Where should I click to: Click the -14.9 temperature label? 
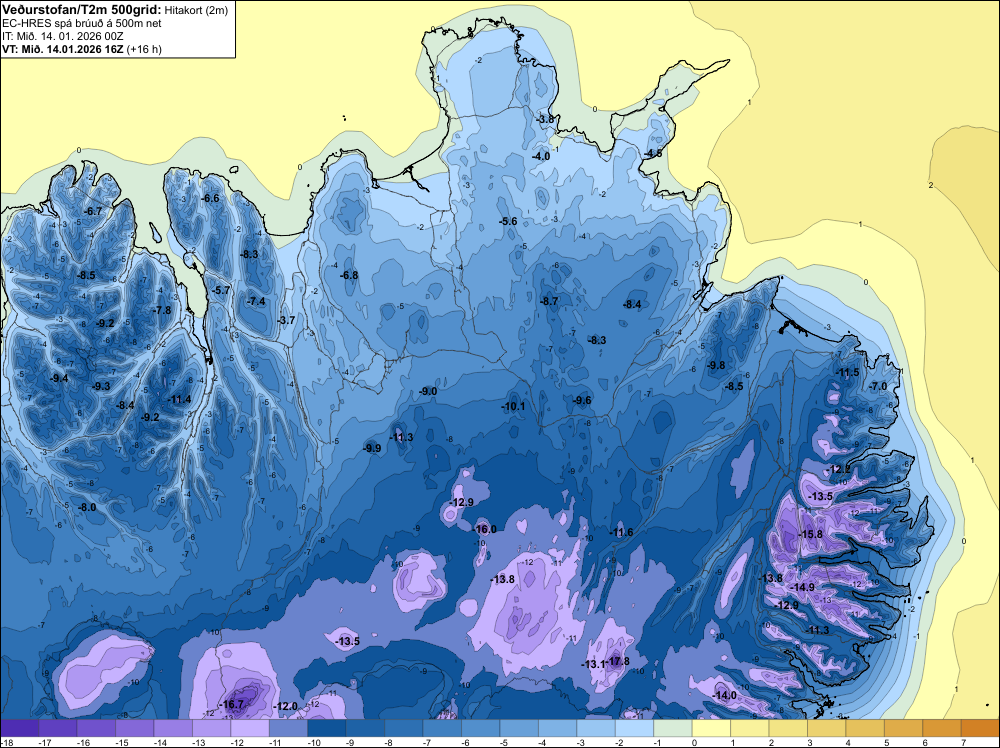pyautogui.click(x=803, y=587)
